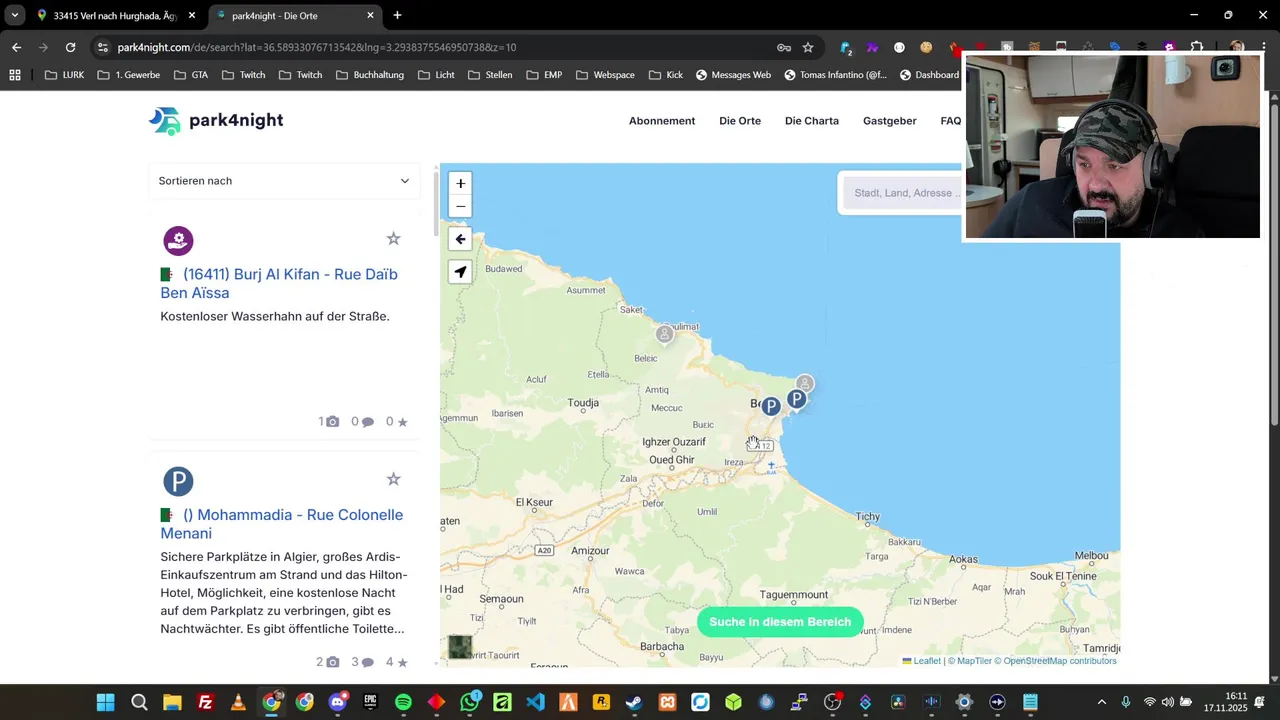Favorite the Mohammadia listing star

pyautogui.click(x=393, y=479)
